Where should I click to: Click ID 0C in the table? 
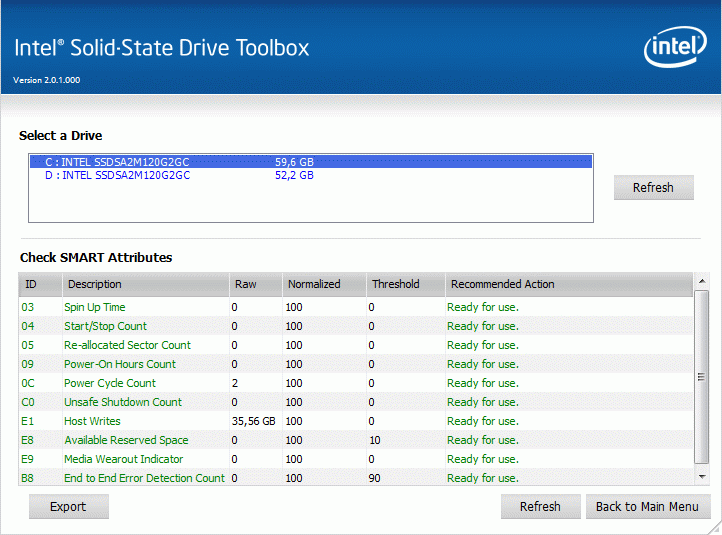(x=28, y=383)
